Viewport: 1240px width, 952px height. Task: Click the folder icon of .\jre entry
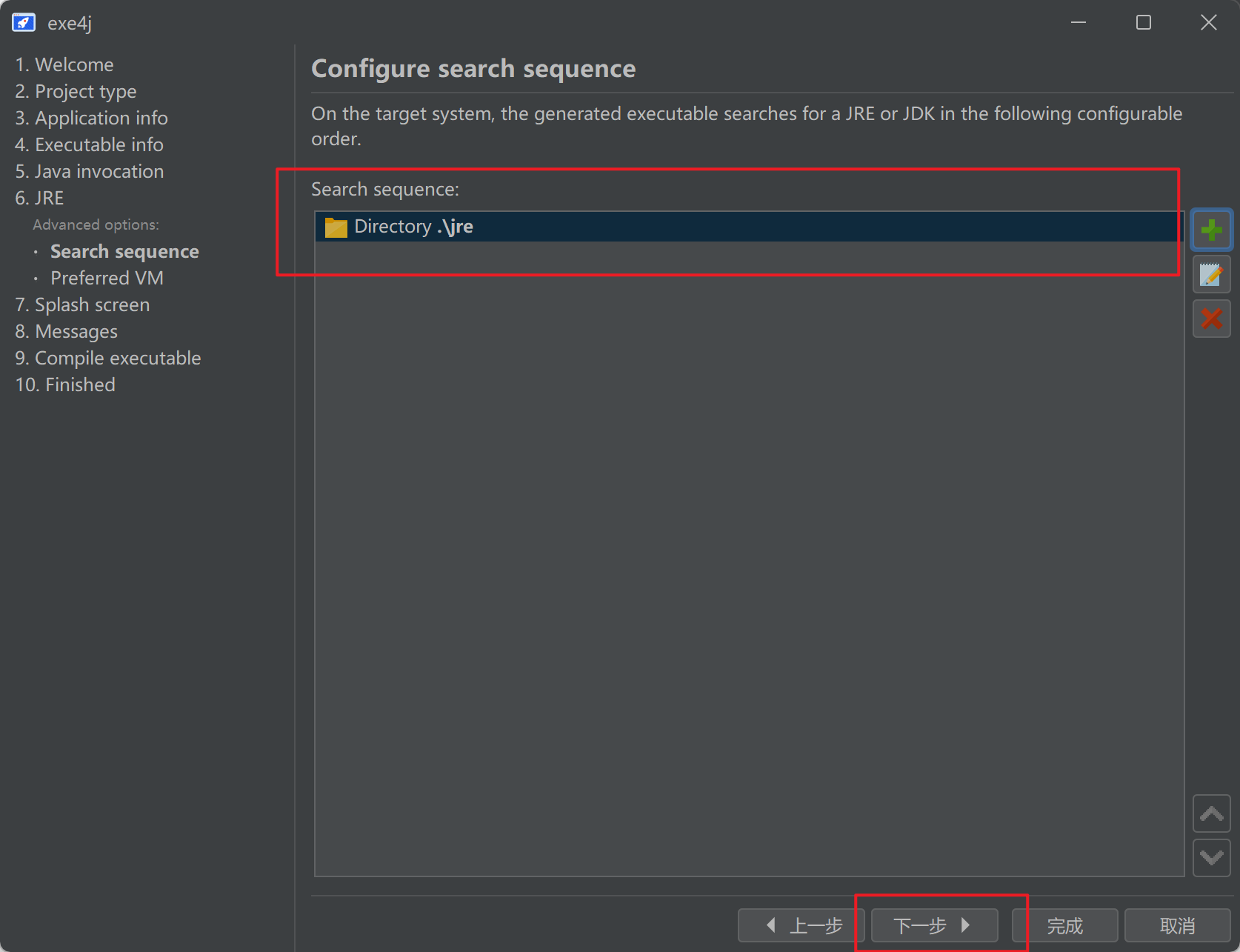(336, 227)
